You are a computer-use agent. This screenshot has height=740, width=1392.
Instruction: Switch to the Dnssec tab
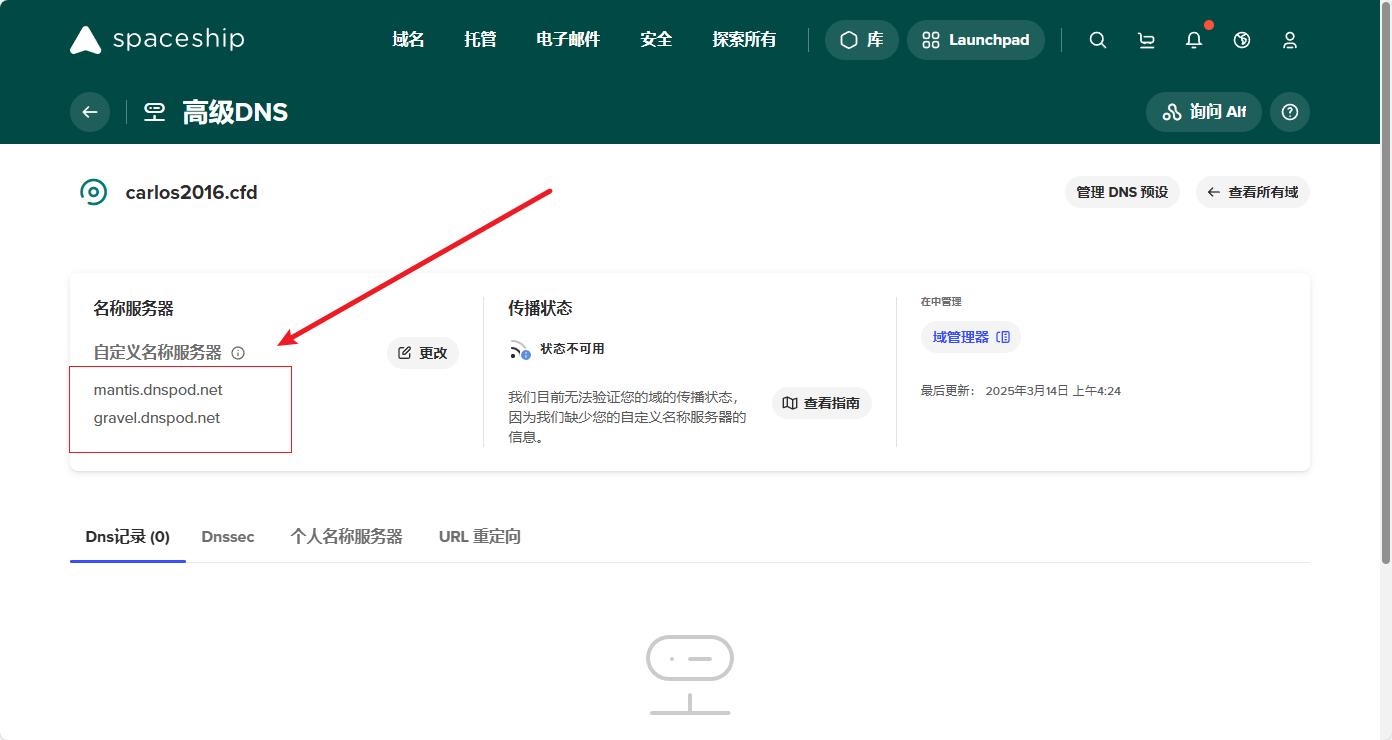[228, 537]
